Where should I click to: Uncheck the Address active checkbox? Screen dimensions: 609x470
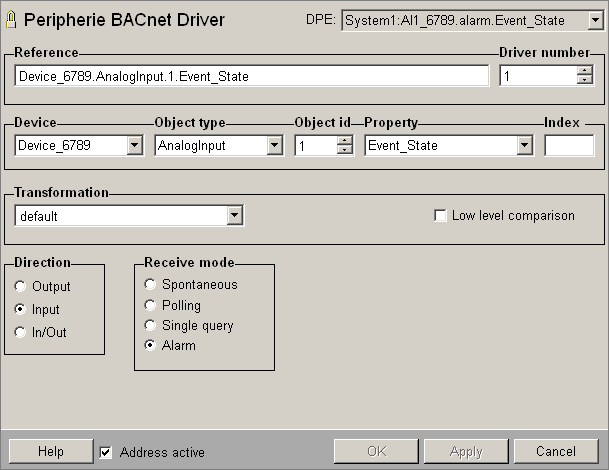click(106, 452)
